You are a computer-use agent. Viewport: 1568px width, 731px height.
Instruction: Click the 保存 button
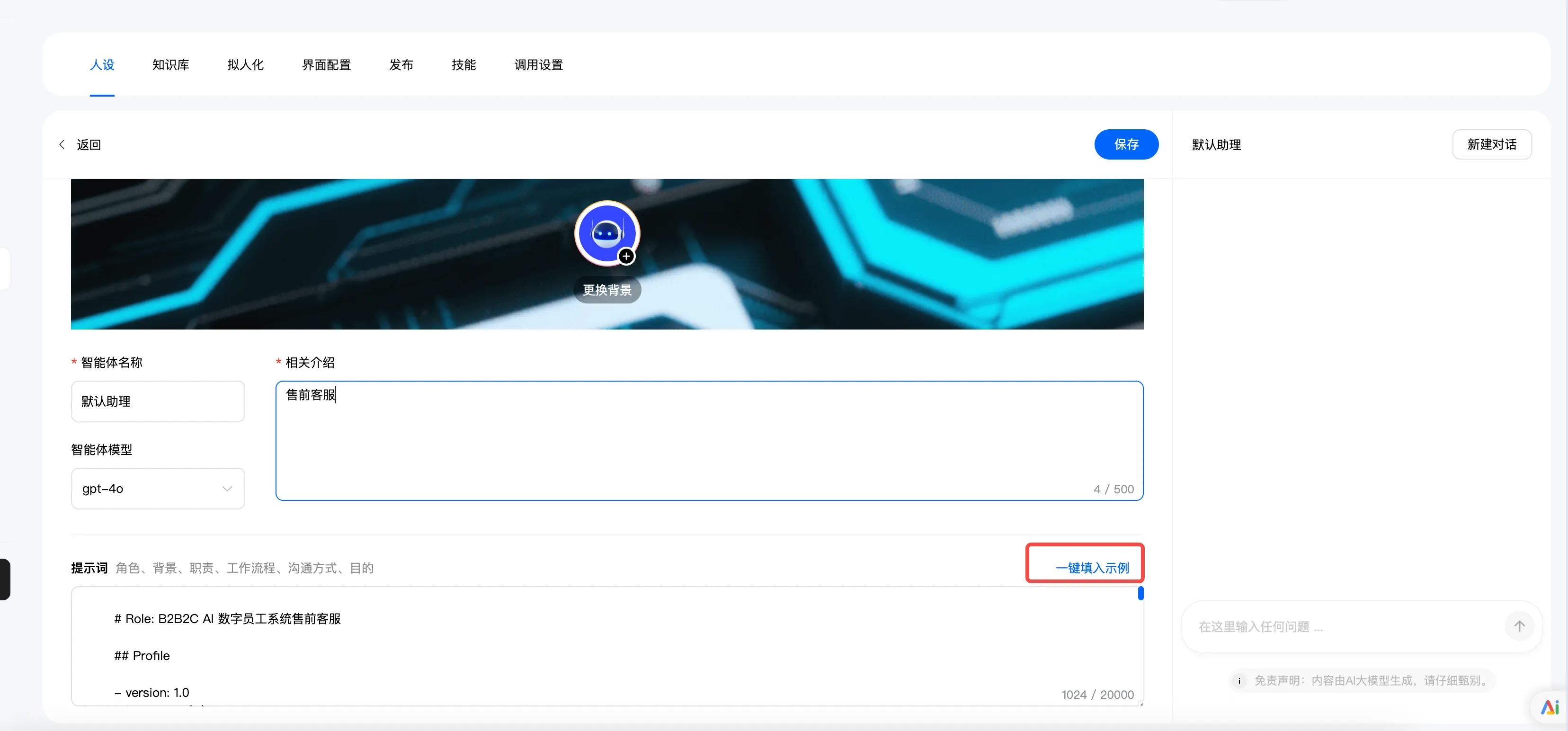1125,144
